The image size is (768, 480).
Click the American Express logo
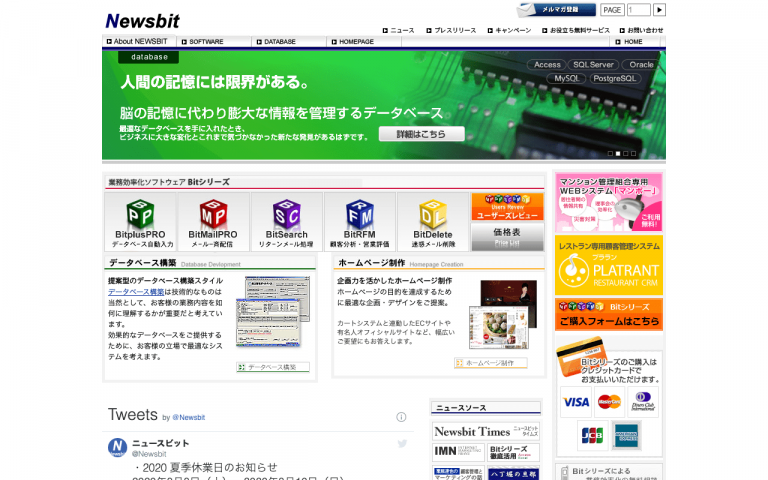[626, 435]
